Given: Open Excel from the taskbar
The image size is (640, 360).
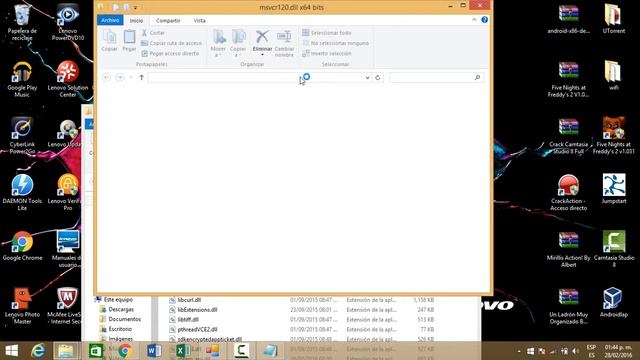Looking at the screenshot, I should click(x=182, y=351).
